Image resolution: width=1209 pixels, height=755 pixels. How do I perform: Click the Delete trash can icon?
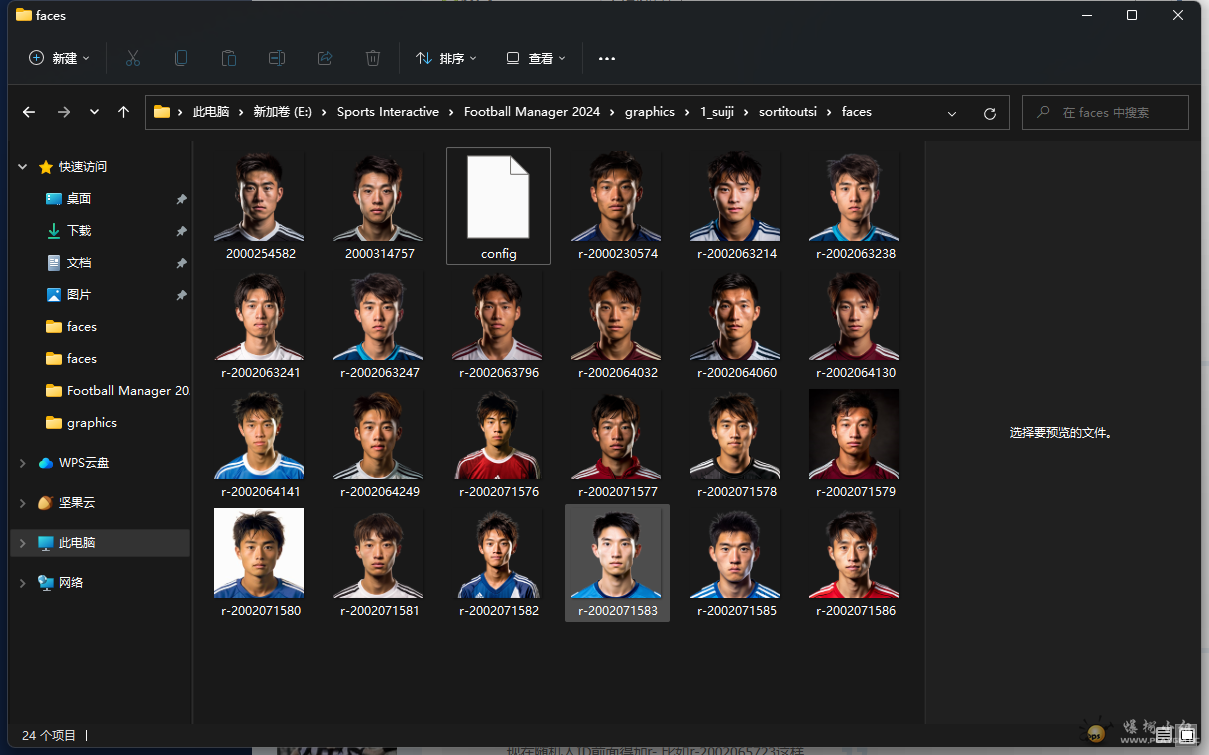373,58
